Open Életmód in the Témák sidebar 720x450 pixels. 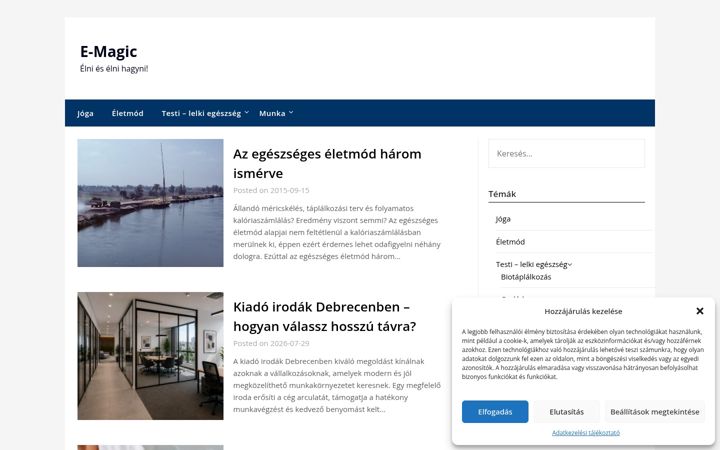[x=510, y=242]
